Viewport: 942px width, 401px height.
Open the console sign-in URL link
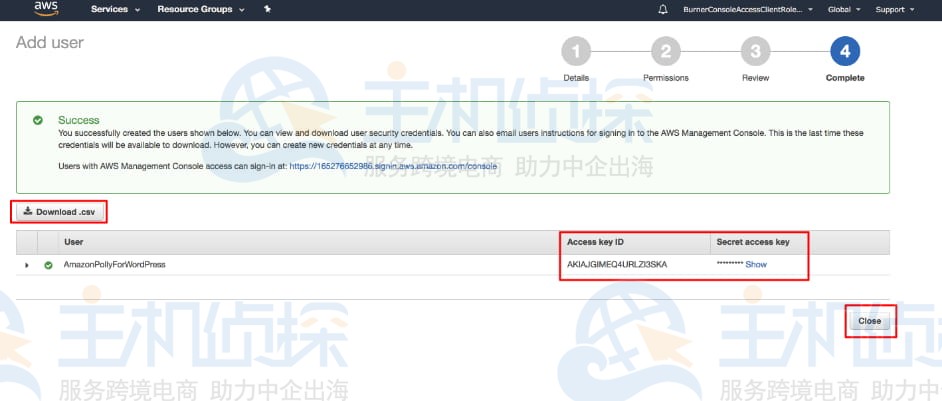(x=394, y=166)
